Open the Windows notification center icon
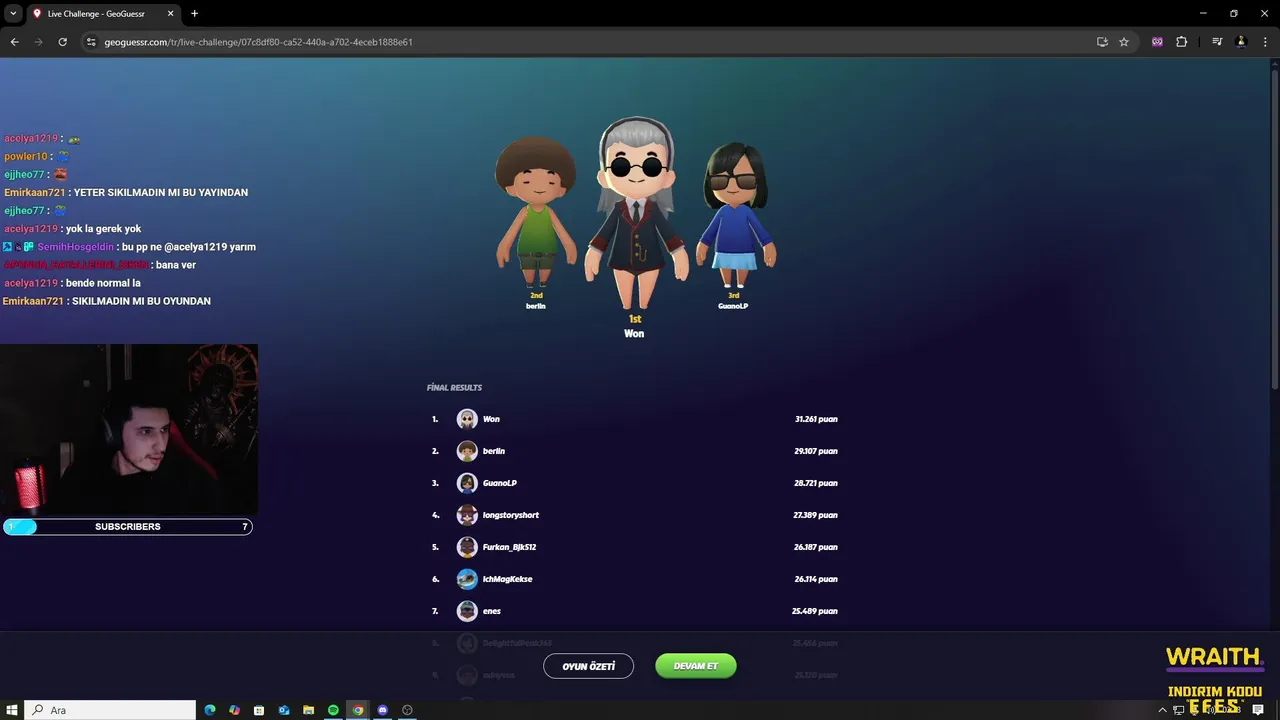The height and width of the screenshot is (720, 1280). tap(1258, 710)
